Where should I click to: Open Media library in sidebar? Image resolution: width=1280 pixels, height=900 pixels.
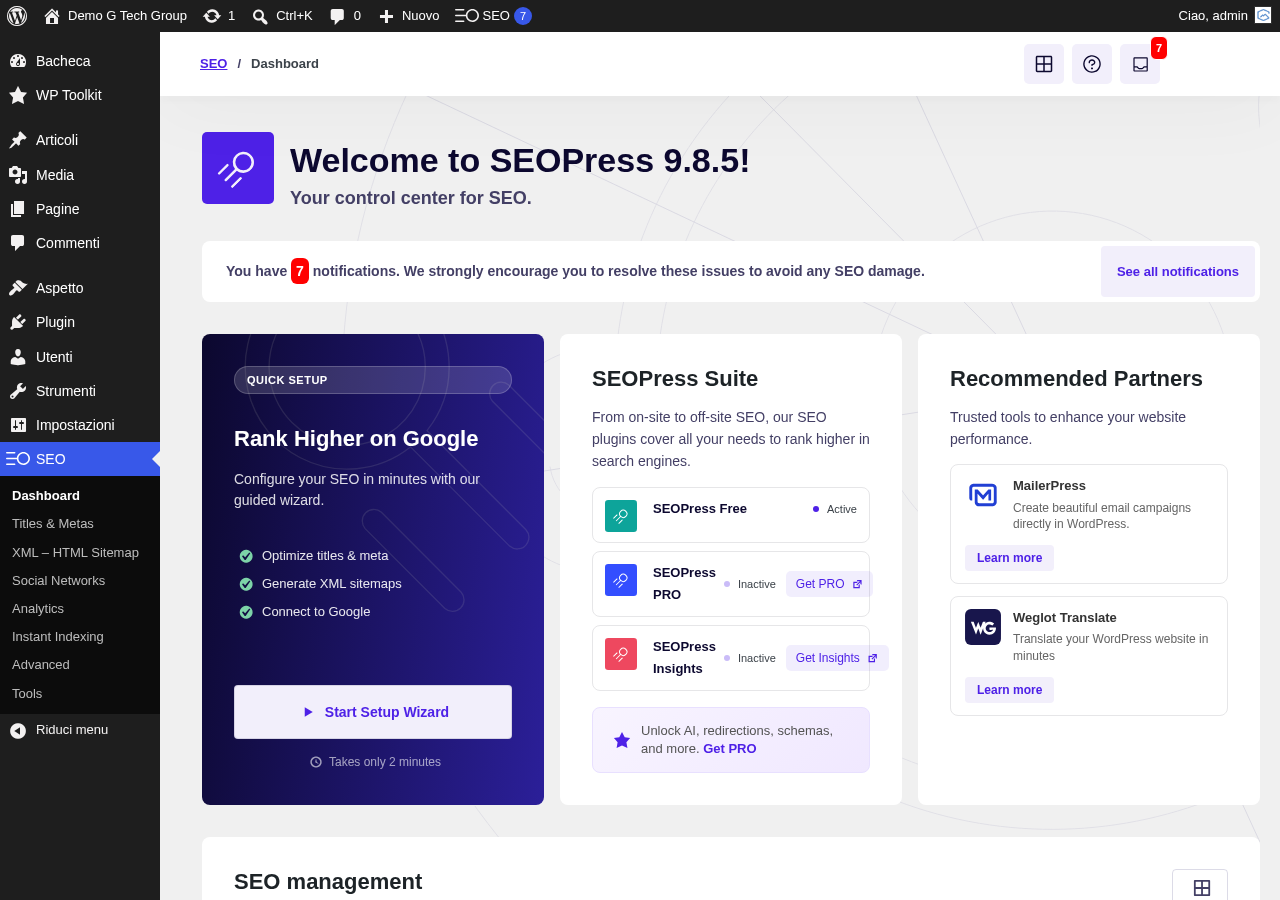click(x=80, y=175)
